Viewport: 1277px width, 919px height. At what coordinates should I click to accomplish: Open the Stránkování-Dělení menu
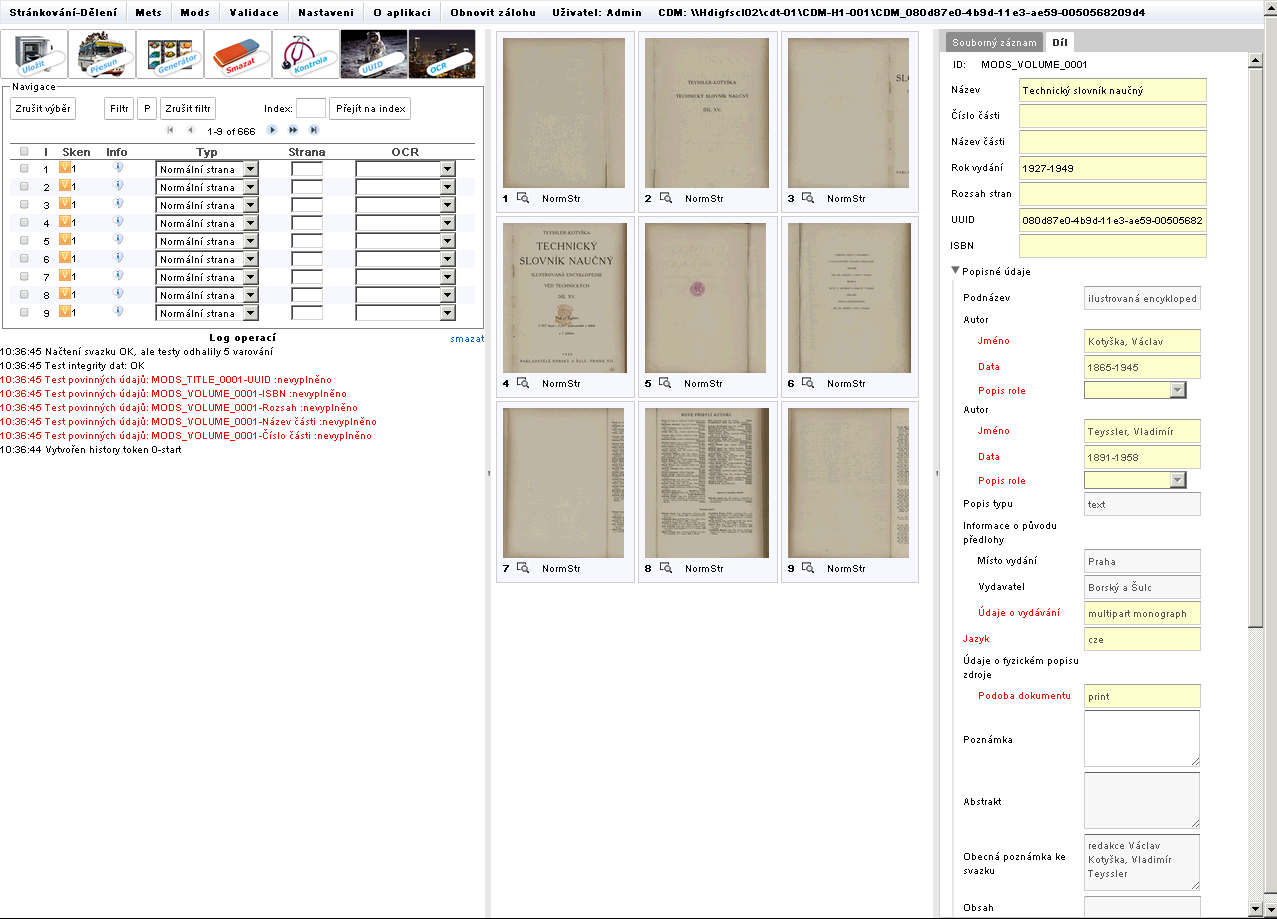64,13
